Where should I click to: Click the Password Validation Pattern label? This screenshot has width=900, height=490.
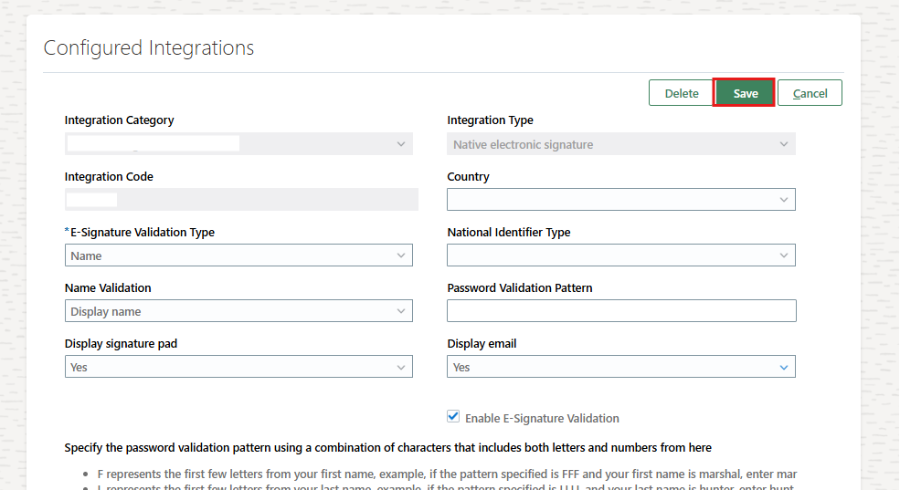(519, 288)
